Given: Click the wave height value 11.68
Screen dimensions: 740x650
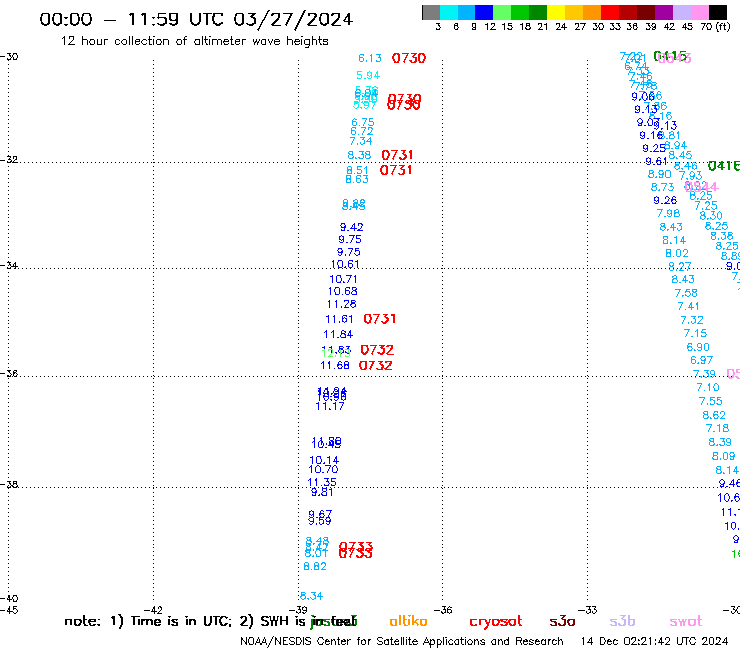Looking at the screenshot, I should coord(335,365).
